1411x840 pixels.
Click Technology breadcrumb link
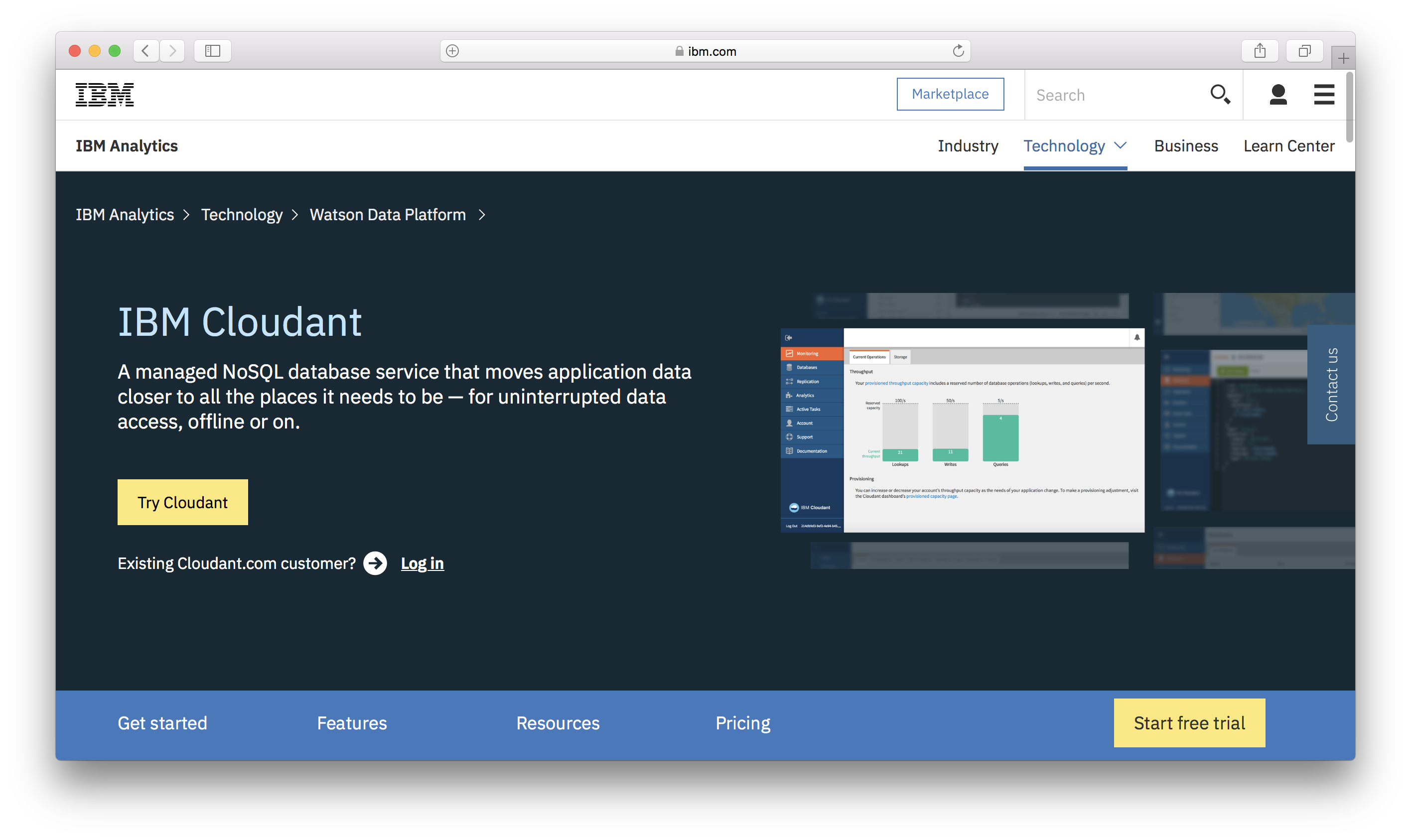(242, 215)
